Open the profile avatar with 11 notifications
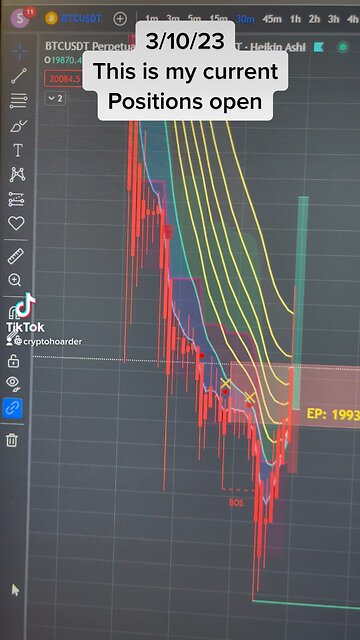 20,18
